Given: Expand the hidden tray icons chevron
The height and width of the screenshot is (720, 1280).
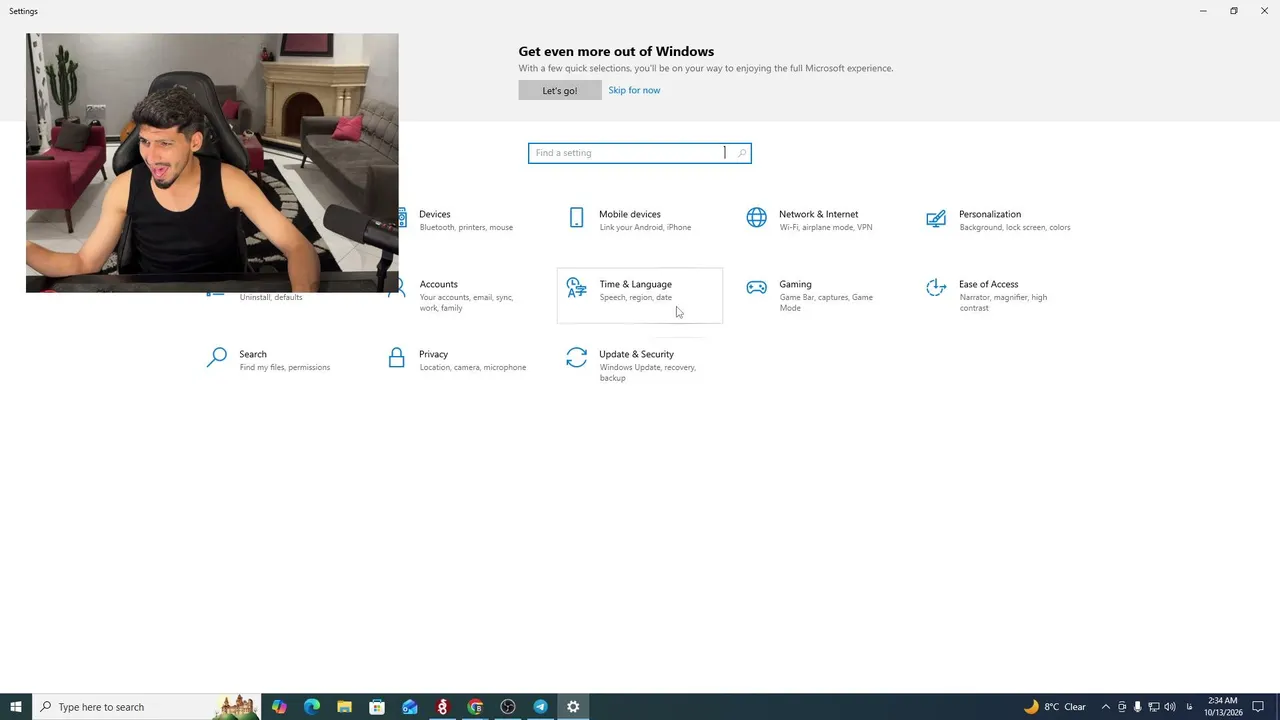Looking at the screenshot, I should click(x=1106, y=707).
